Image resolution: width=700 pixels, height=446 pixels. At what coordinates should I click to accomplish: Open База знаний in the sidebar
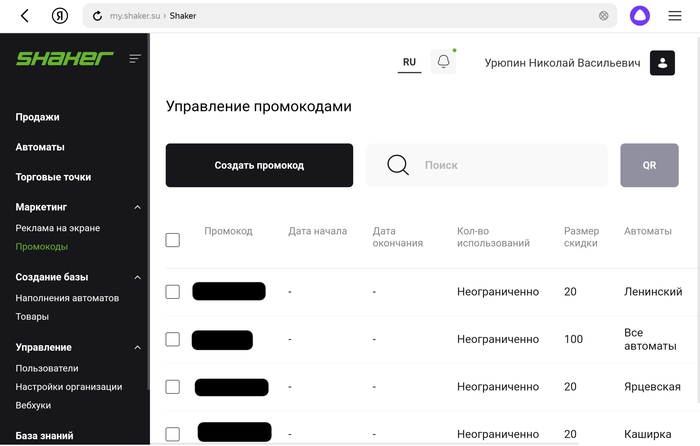(44, 435)
